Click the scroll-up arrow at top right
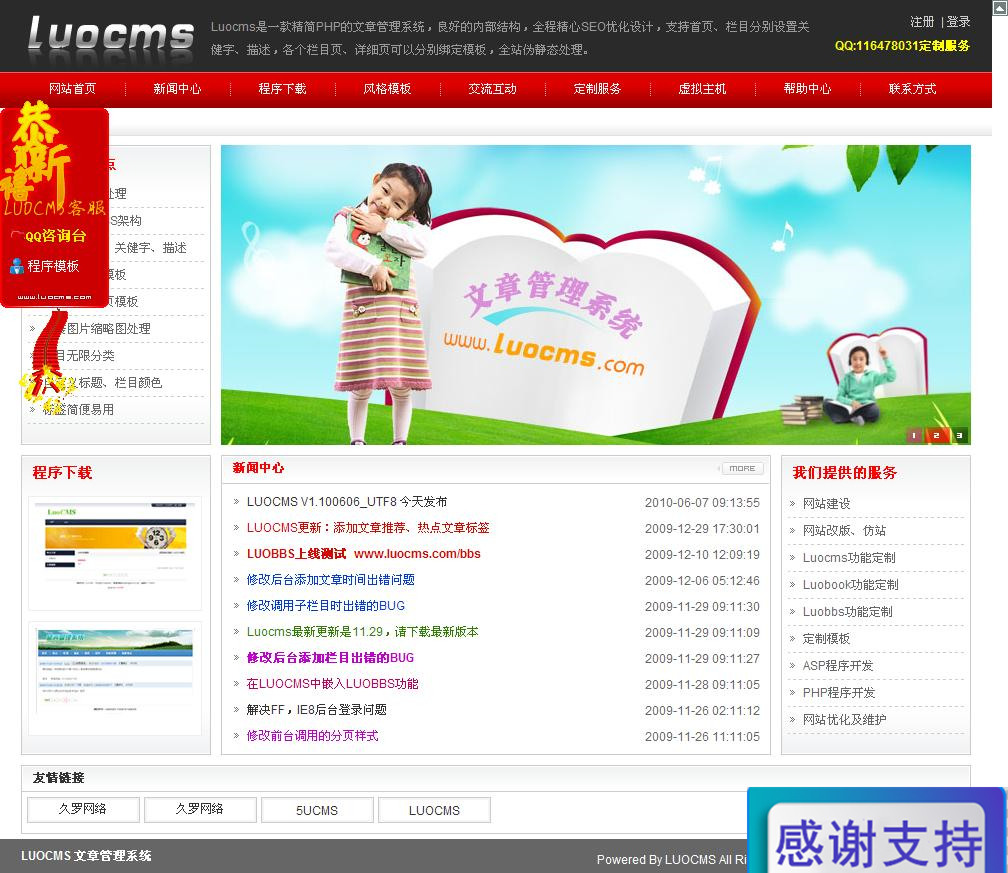Image resolution: width=1008 pixels, height=873 pixels. pyautogui.click(x=1000, y=8)
